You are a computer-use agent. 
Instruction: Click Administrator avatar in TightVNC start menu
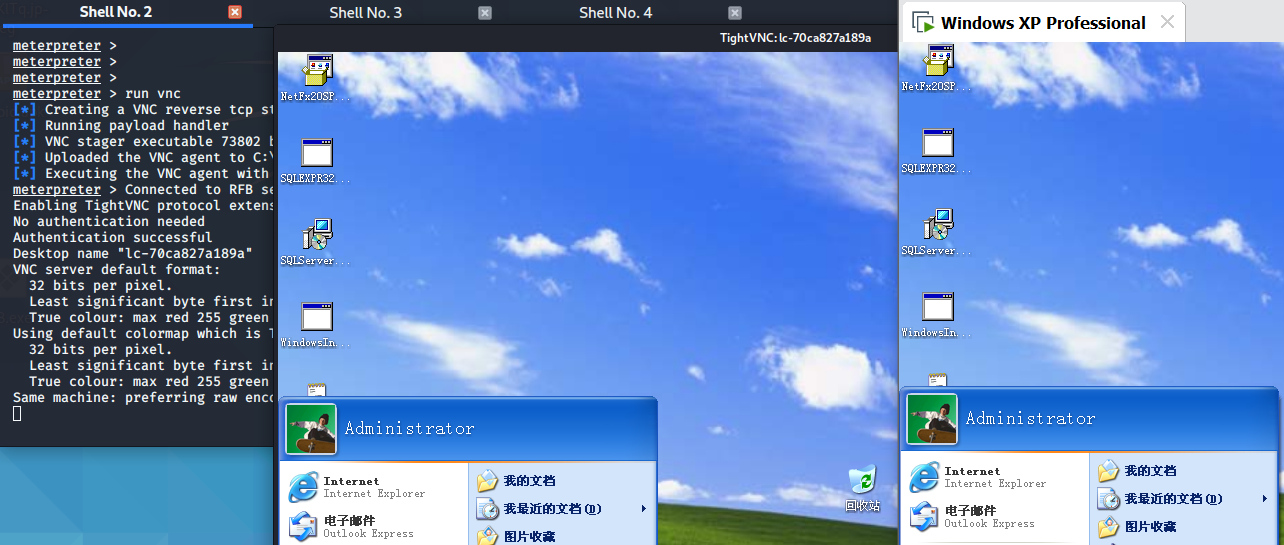(311, 429)
